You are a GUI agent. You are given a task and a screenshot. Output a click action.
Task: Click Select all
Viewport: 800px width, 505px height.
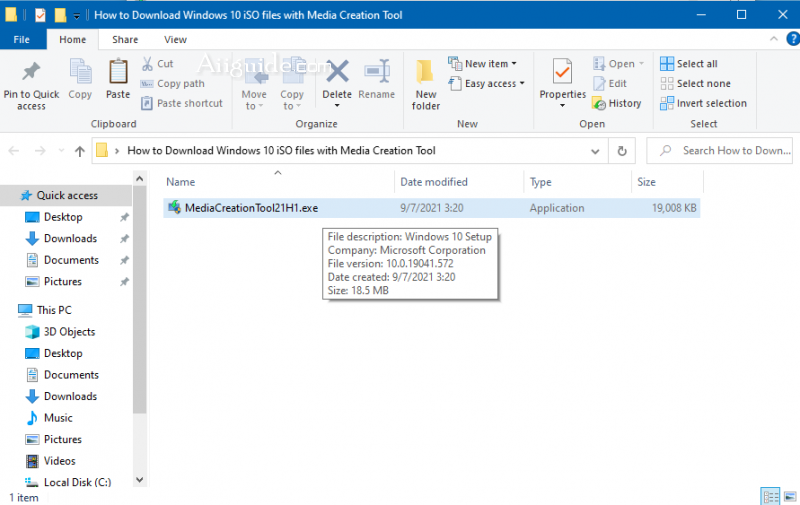point(688,64)
